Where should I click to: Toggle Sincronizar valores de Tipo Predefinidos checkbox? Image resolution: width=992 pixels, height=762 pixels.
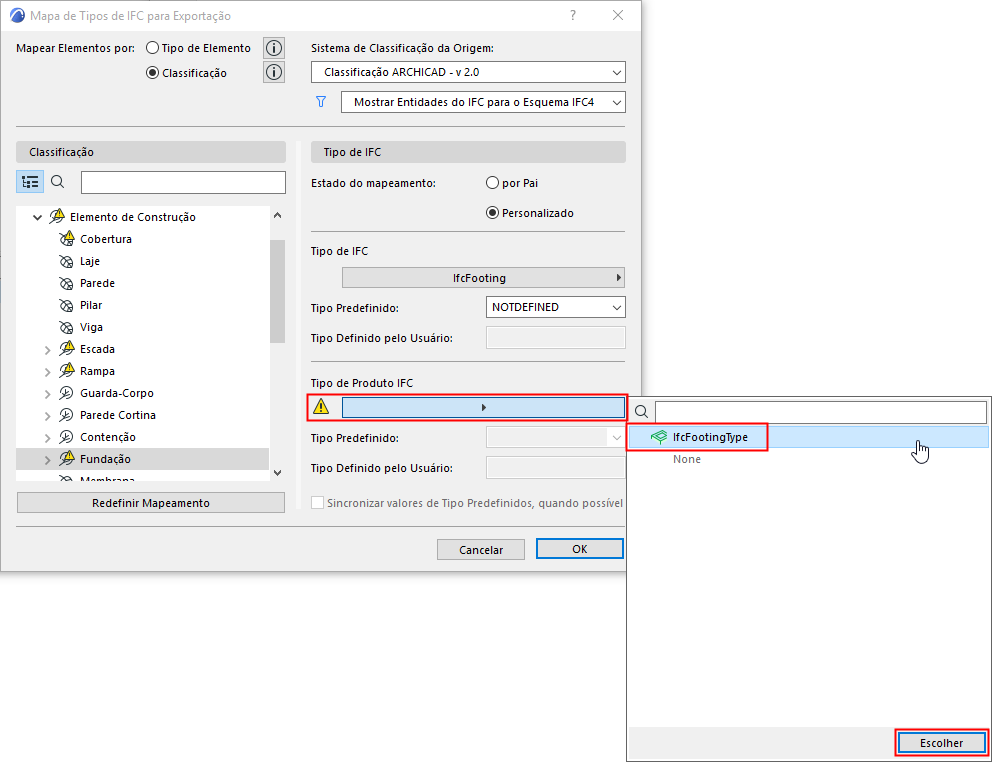coord(317,503)
